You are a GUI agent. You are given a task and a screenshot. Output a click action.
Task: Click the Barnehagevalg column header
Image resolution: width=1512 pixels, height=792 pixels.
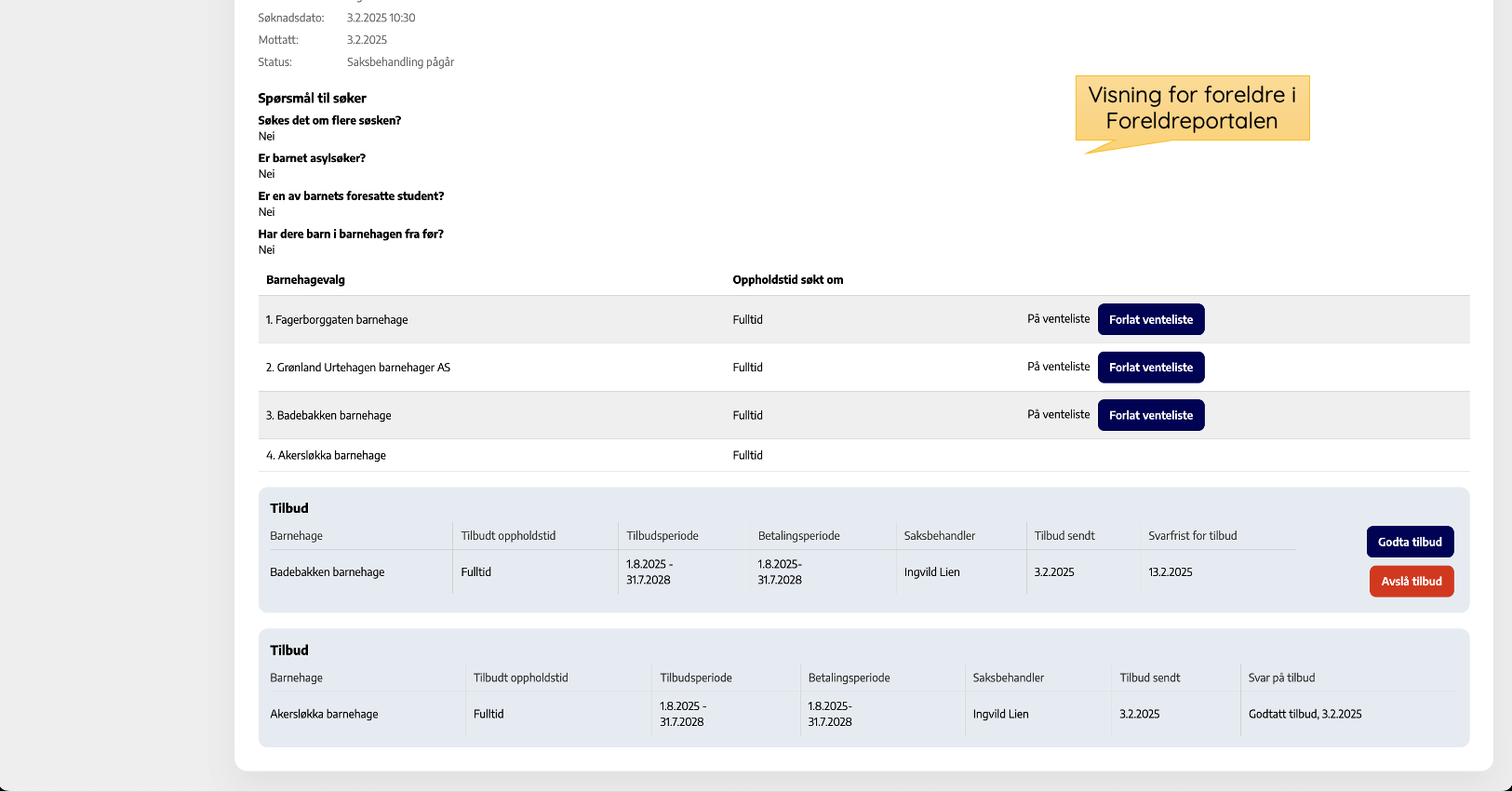(305, 280)
